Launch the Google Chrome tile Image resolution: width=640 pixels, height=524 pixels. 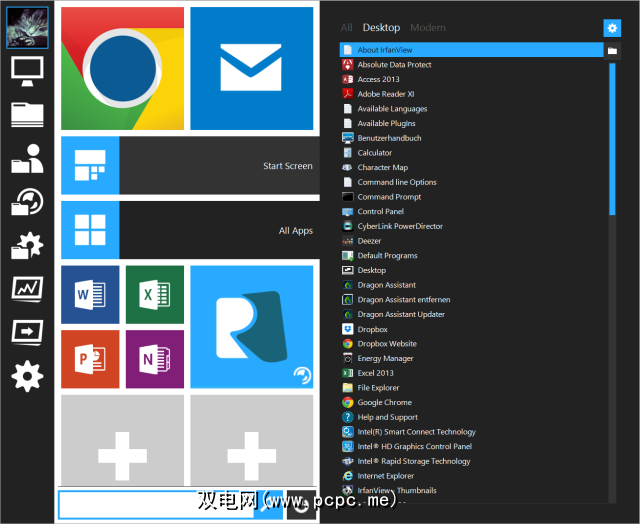pos(122,69)
